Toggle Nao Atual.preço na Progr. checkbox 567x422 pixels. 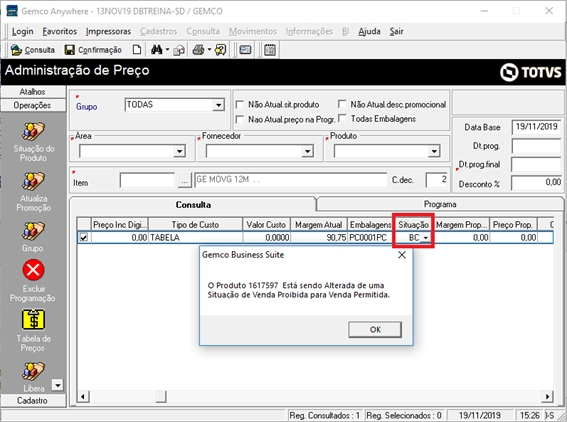[239, 119]
